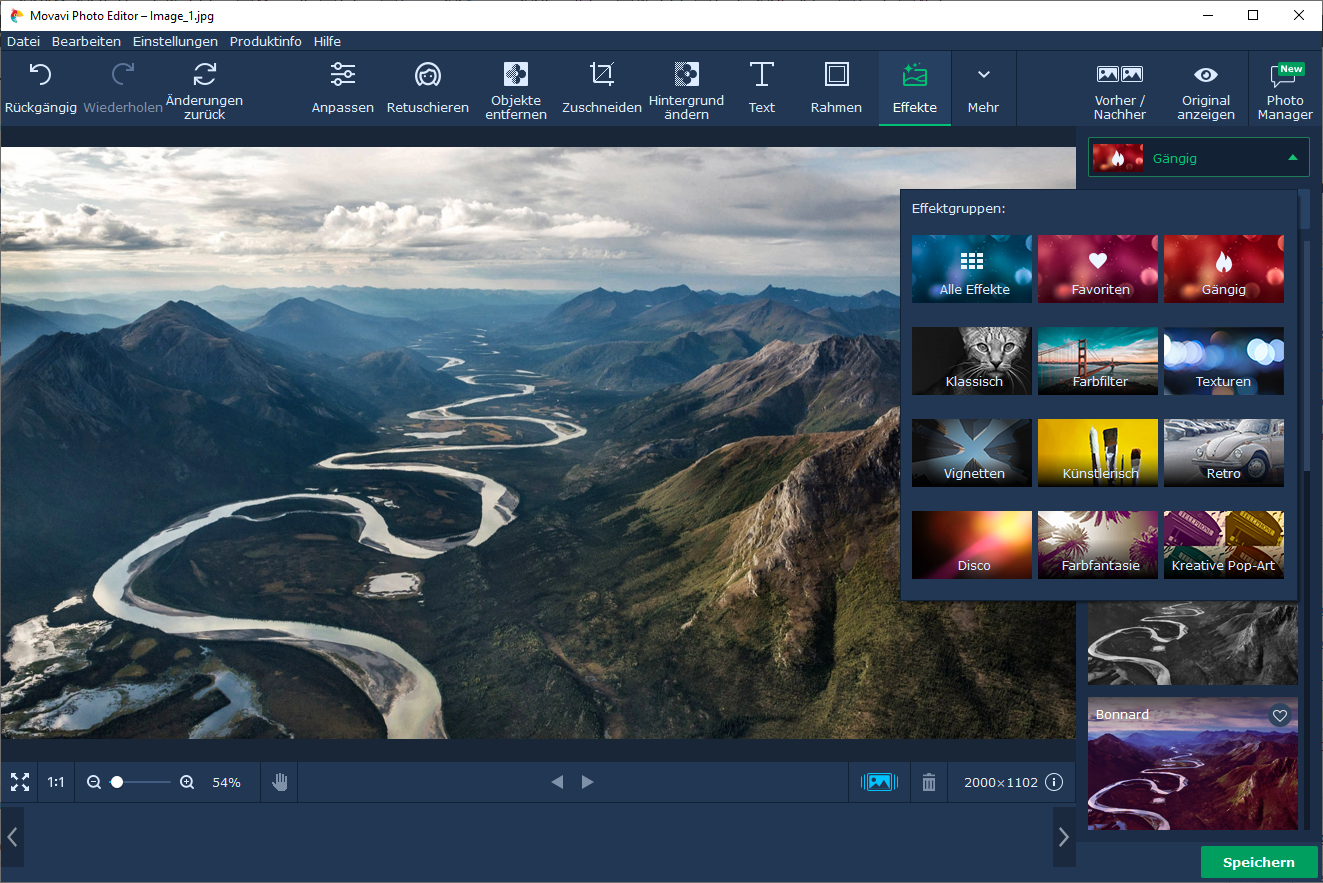Toggle Vorher / Nachher comparison
1323x883 pixels.
pyautogui.click(x=1119, y=87)
